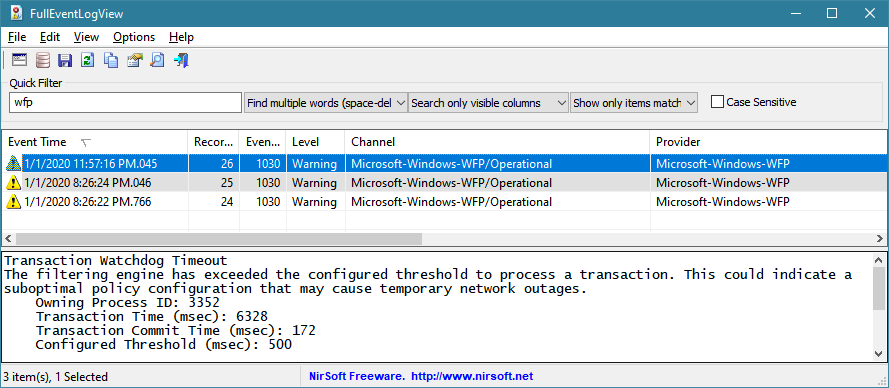Open the Help menu
889x388 pixels.
(181, 37)
